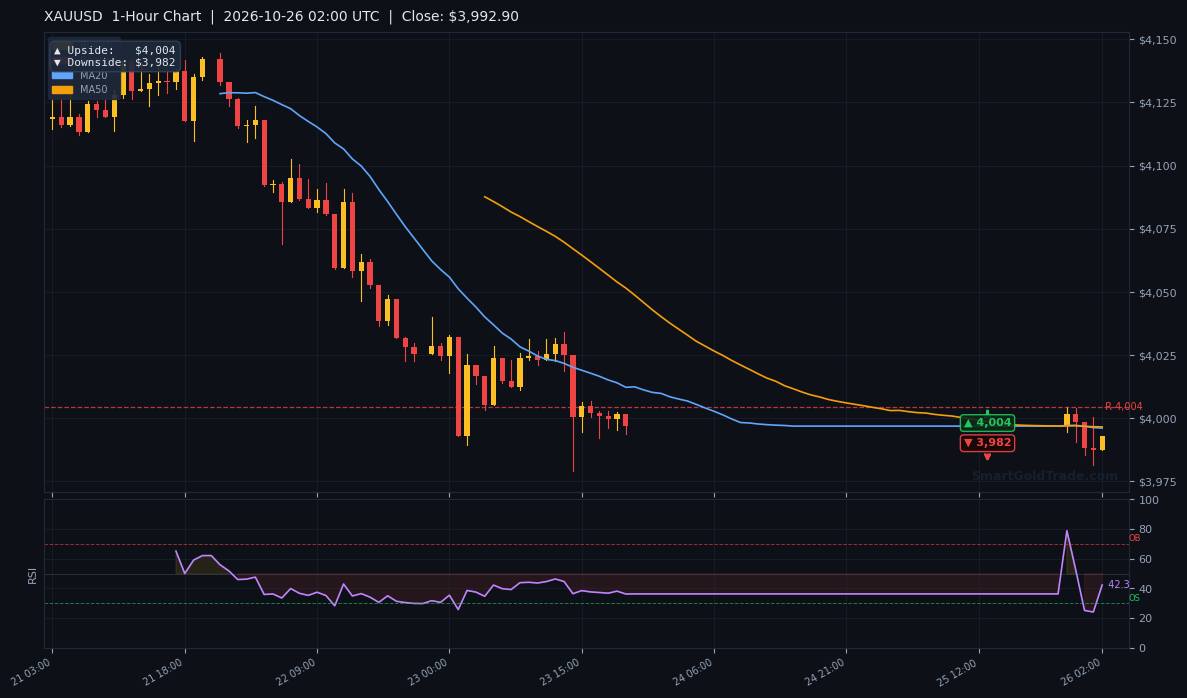Click the $4,100 price axis label
The width and height of the screenshot is (1187, 698).
point(1157,166)
